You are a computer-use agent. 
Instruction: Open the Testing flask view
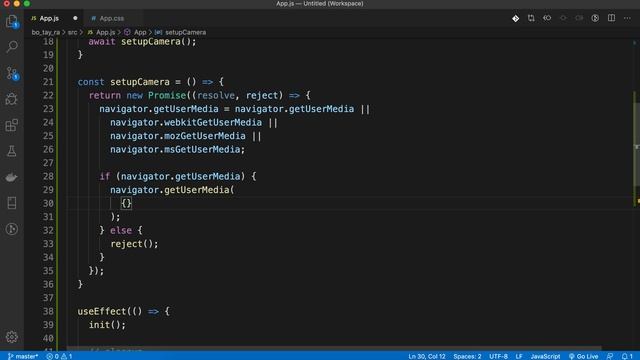coord(12,151)
